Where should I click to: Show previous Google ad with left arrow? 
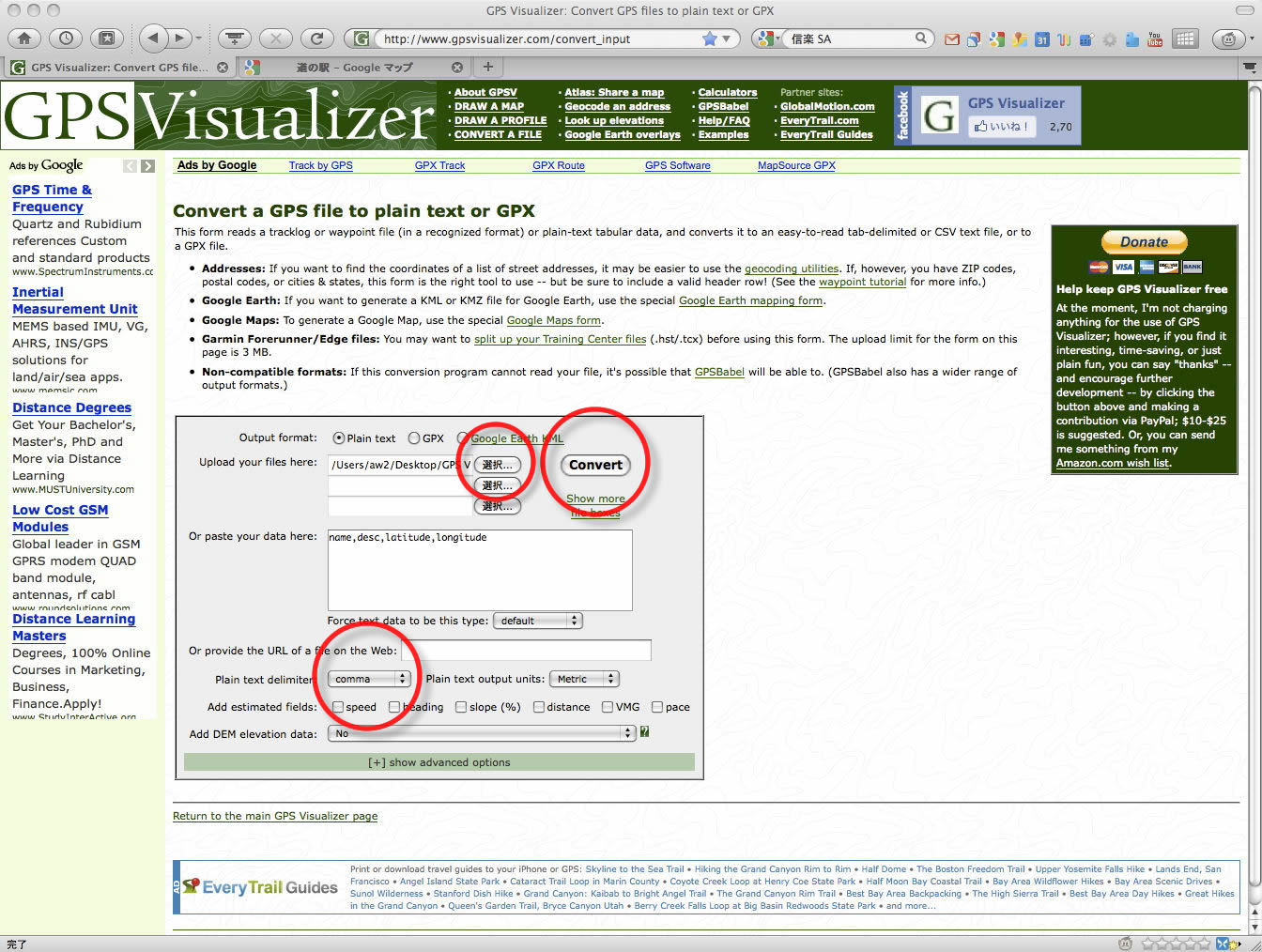130,166
